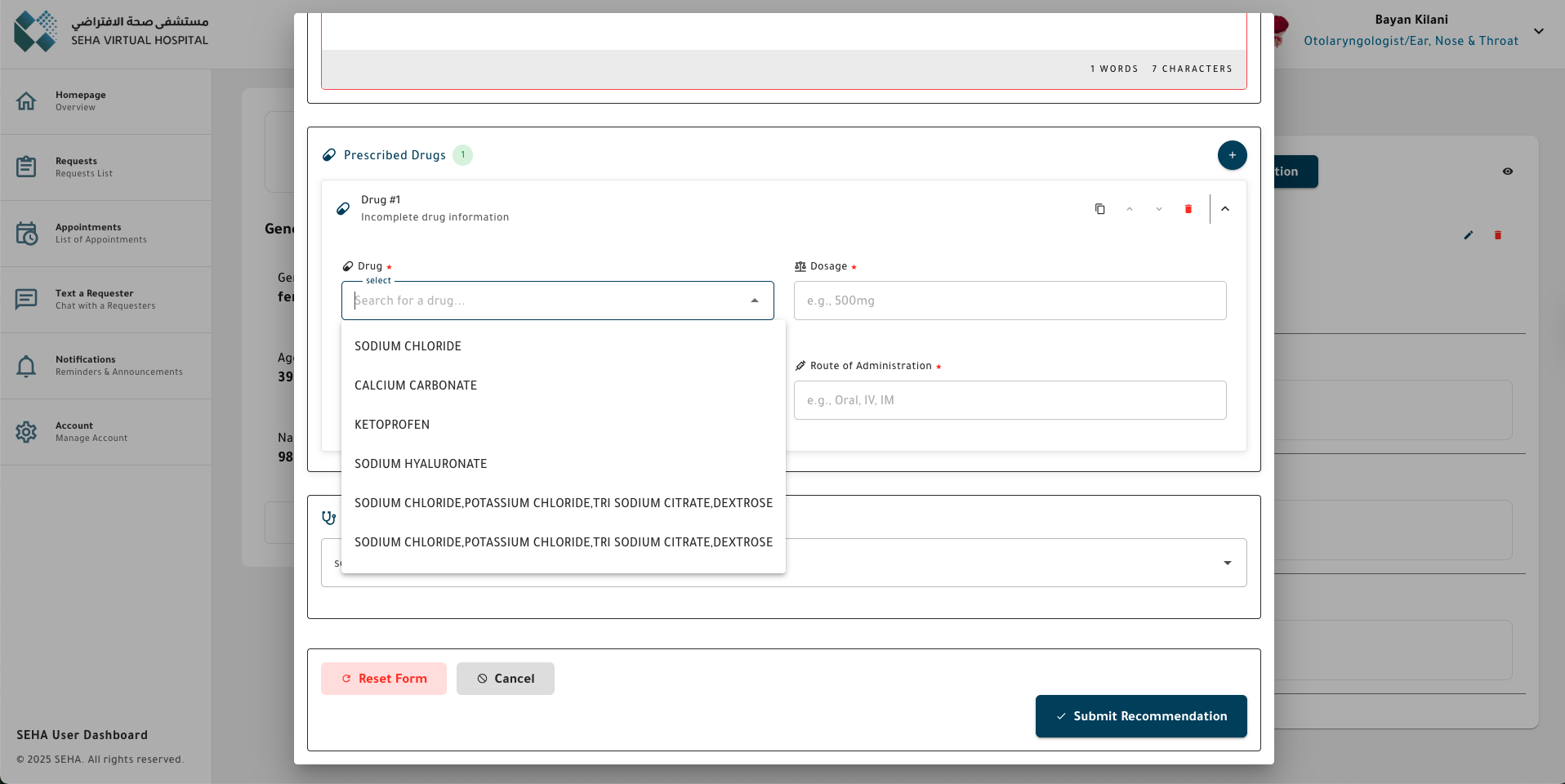Viewport: 1565px width, 784px height.
Task: Choose KETOPROFEN from the drug options
Action: click(x=392, y=425)
